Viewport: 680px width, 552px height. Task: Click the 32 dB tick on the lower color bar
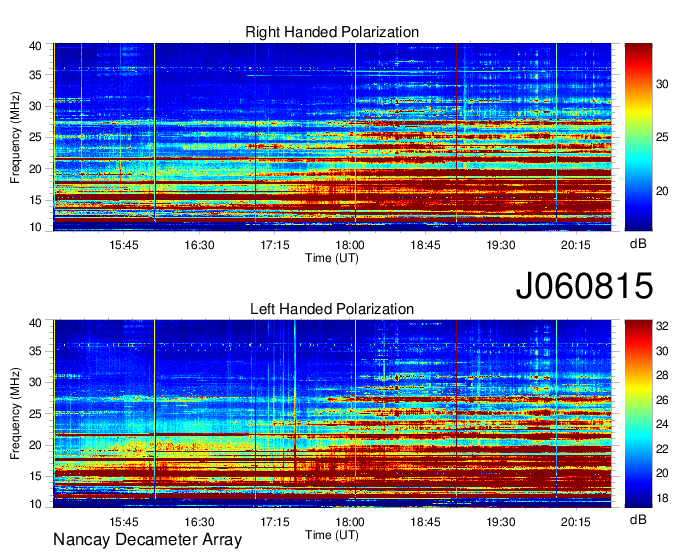pos(662,326)
